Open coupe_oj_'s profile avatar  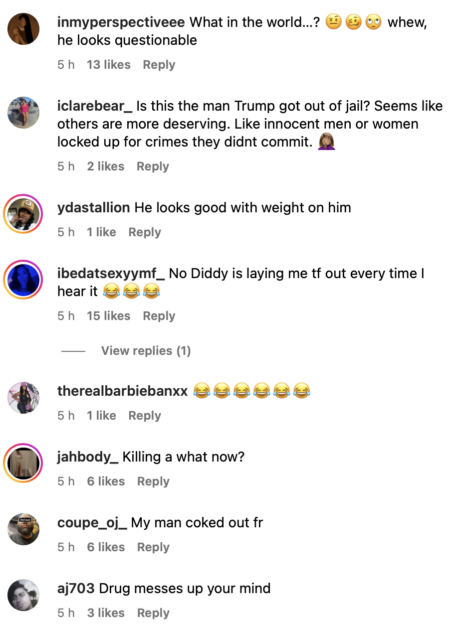(x=23, y=529)
